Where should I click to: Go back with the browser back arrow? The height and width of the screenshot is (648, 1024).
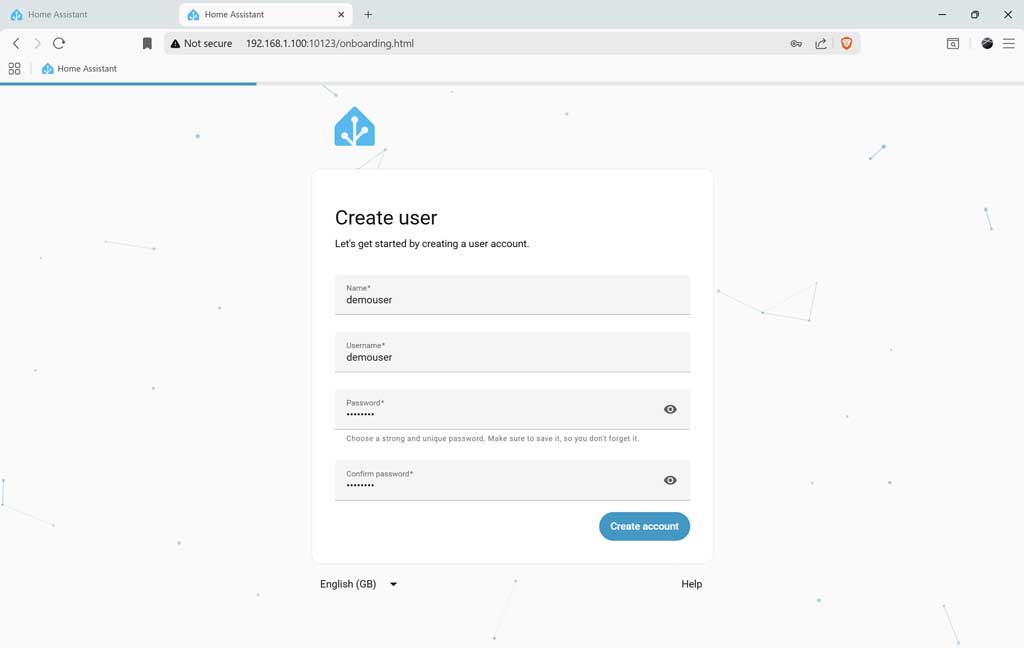pos(16,43)
